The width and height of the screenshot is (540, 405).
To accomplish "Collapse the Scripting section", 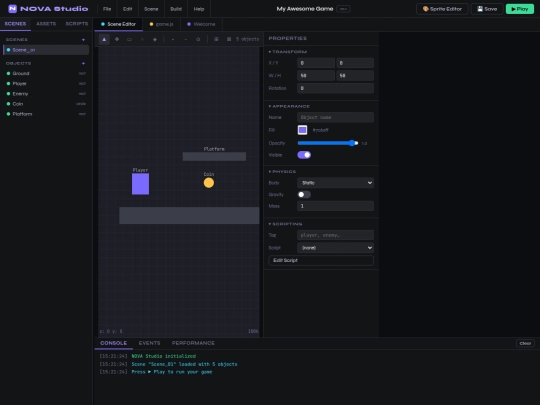I will coord(285,224).
